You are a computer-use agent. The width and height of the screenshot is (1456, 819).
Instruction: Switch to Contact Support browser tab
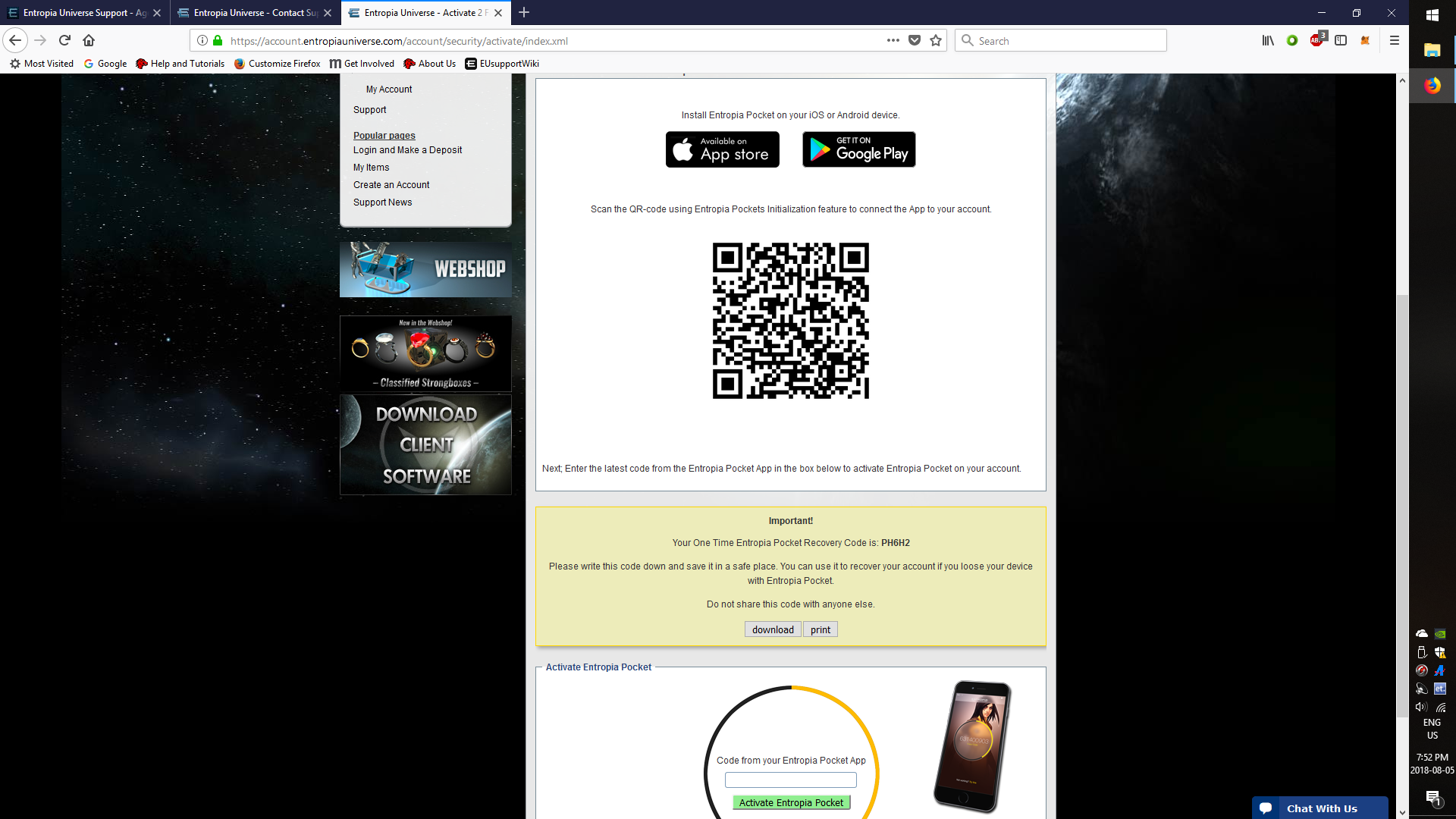click(255, 13)
